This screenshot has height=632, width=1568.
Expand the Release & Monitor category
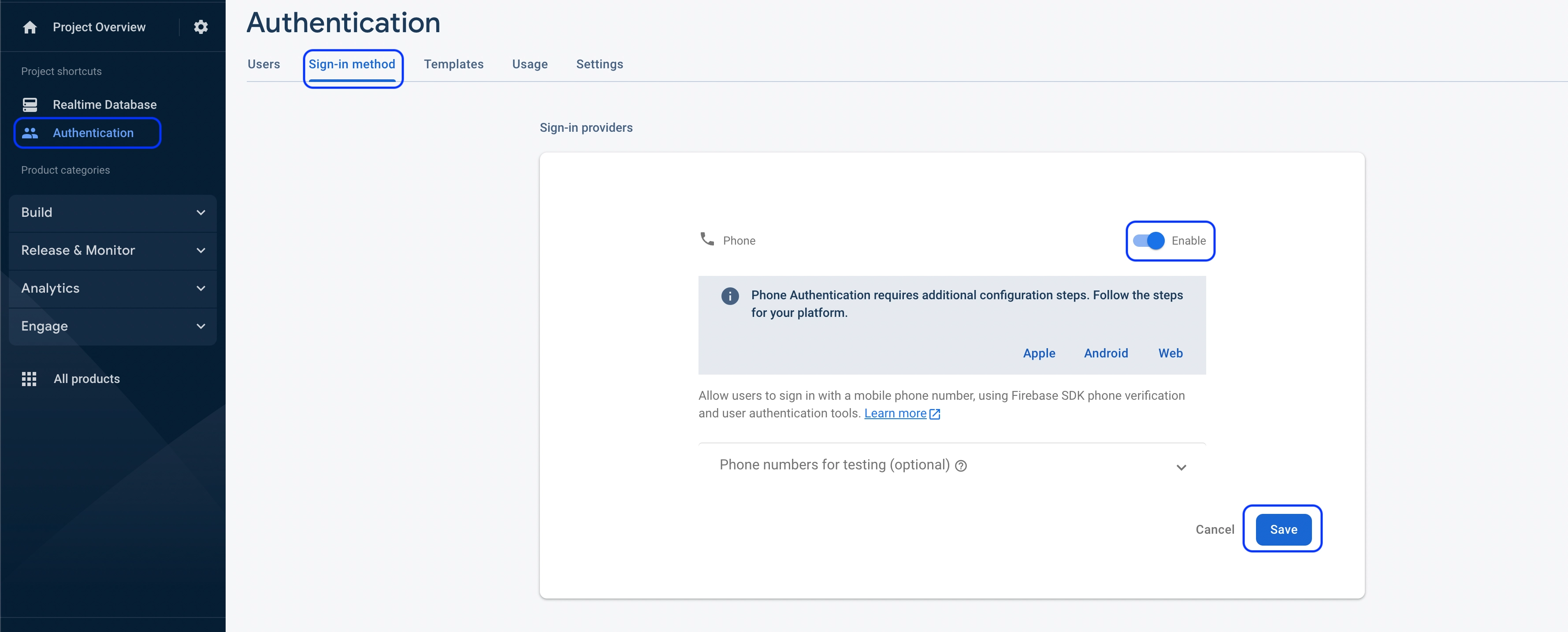tap(113, 251)
